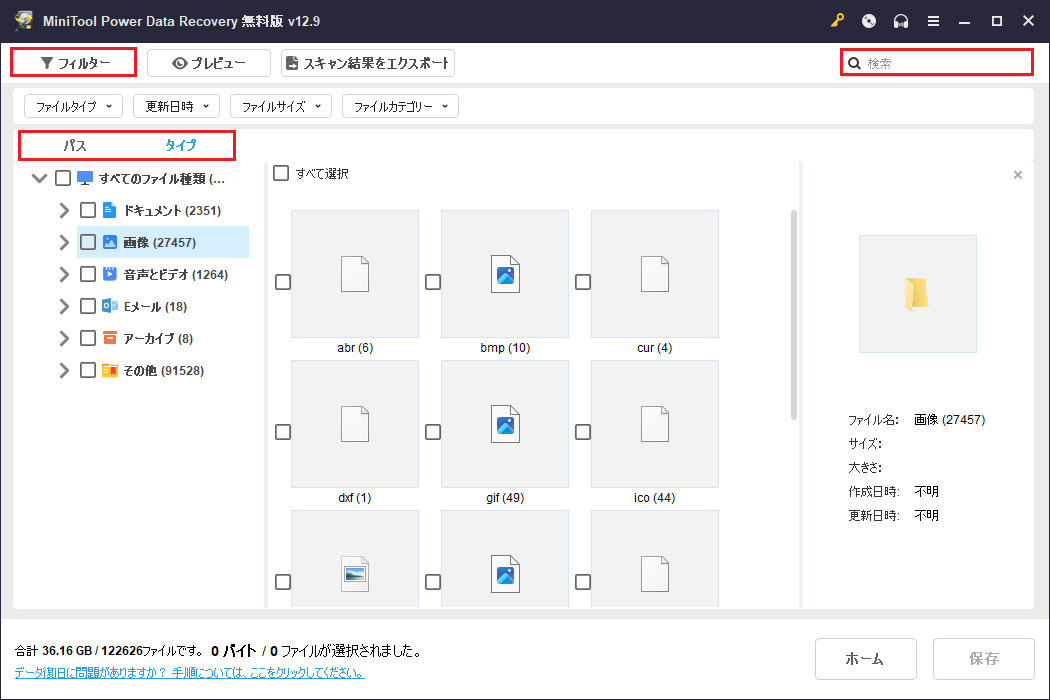Click the フィルター button
The image size is (1050, 700).
coord(74,63)
